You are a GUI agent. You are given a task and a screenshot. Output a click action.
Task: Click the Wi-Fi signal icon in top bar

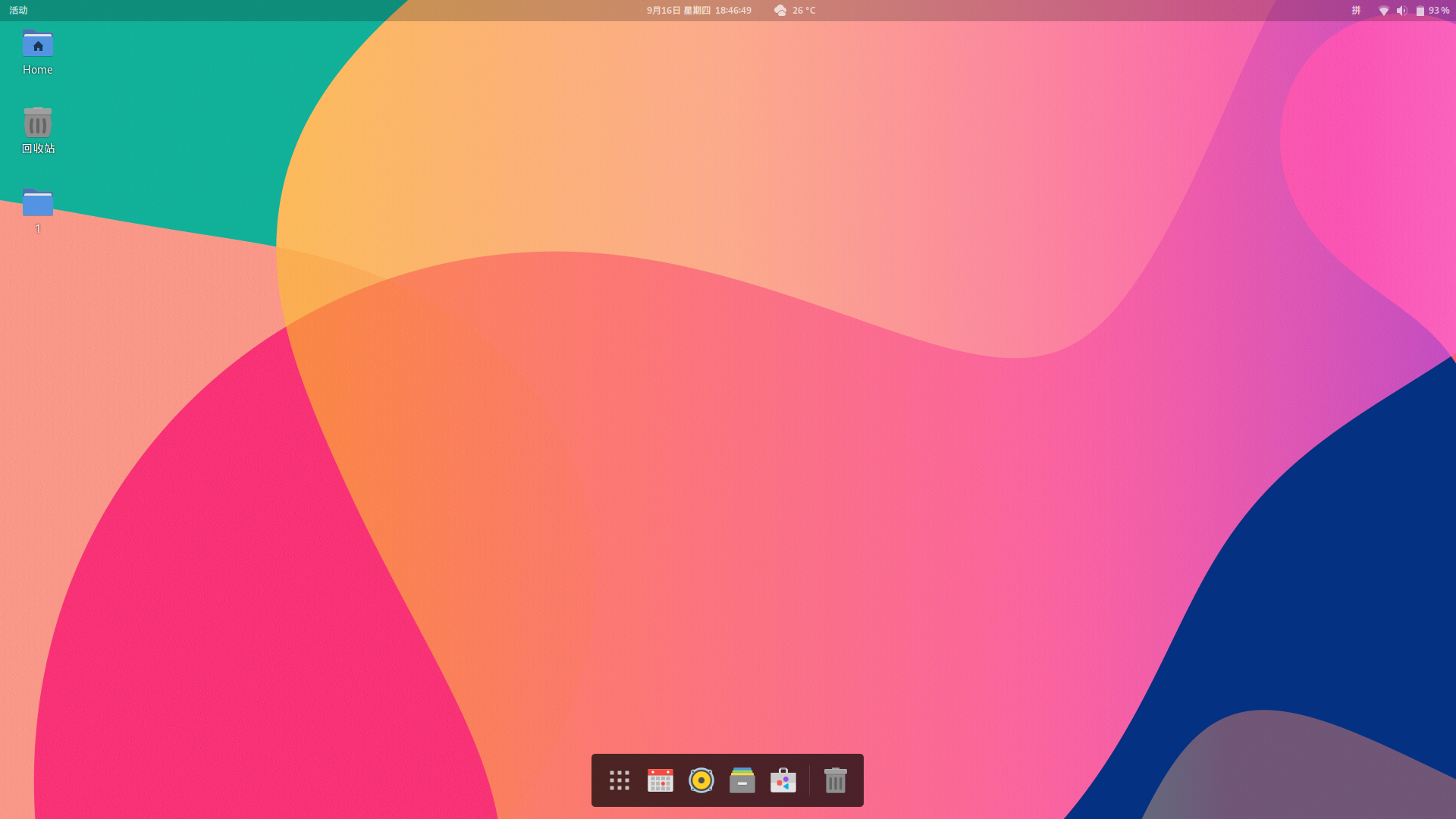pos(1383,11)
